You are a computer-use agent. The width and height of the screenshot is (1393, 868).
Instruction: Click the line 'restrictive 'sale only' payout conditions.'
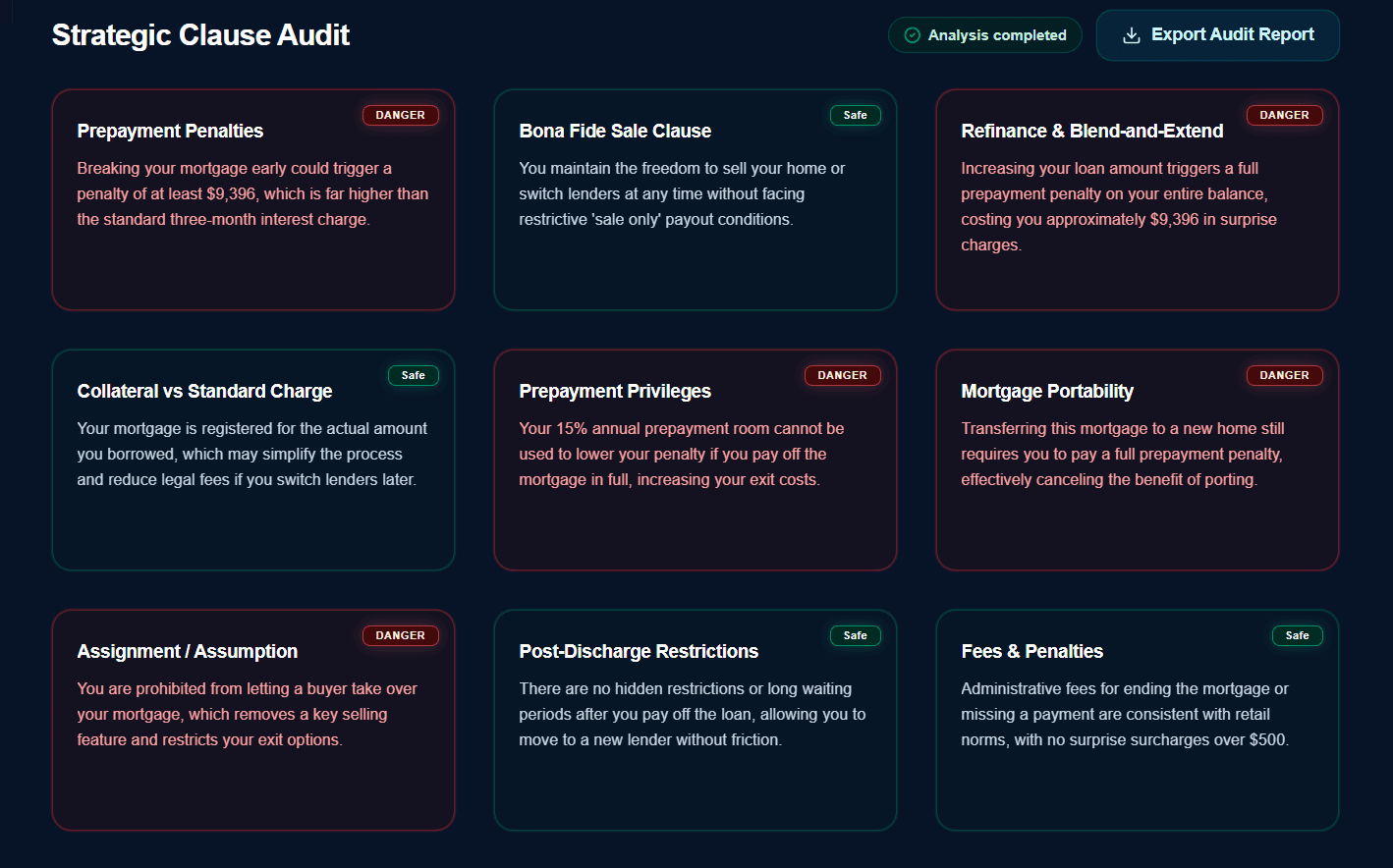click(x=656, y=219)
